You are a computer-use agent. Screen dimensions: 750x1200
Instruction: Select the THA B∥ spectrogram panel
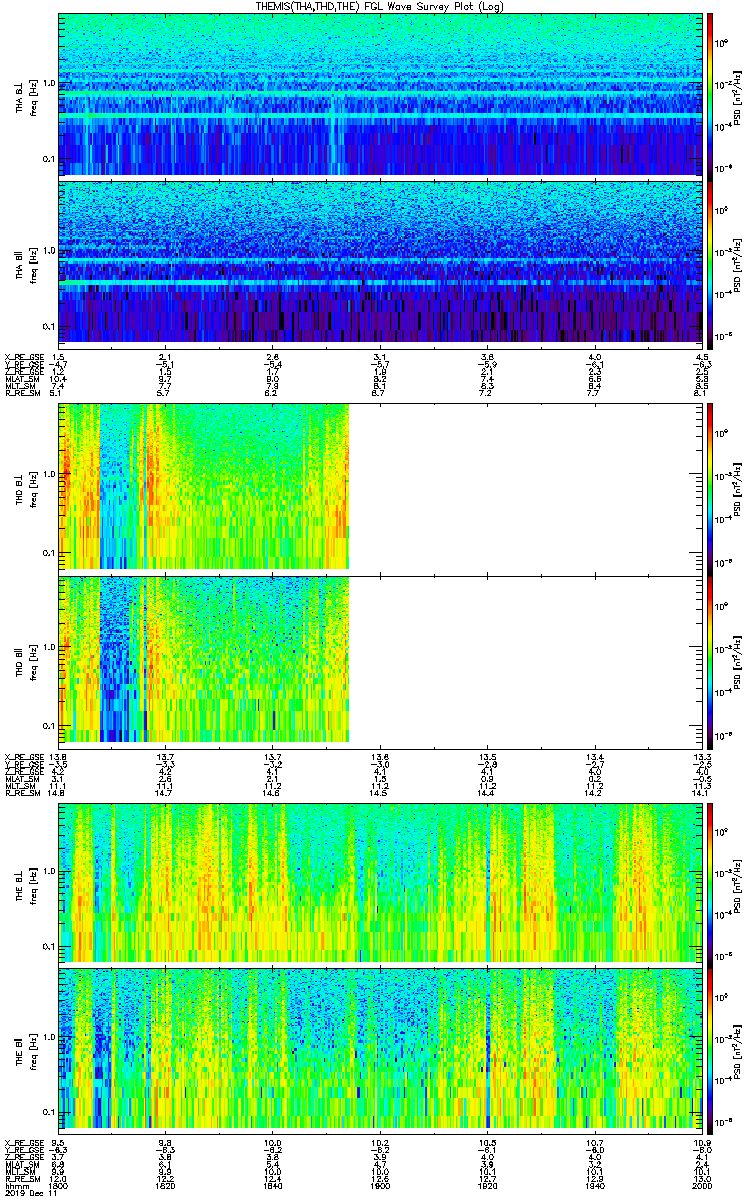pyautogui.click(x=380, y=264)
